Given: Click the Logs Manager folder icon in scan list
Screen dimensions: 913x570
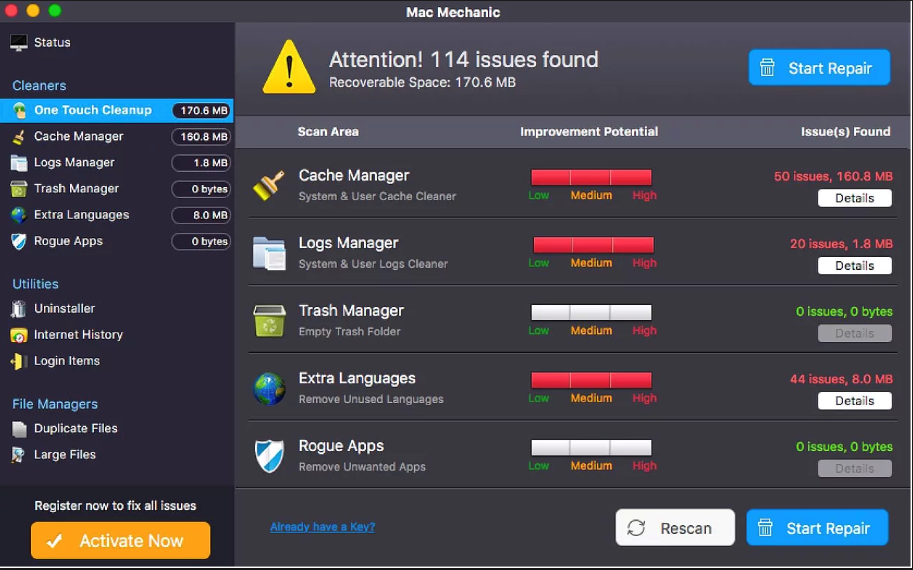Looking at the screenshot, I should point(268,253).
